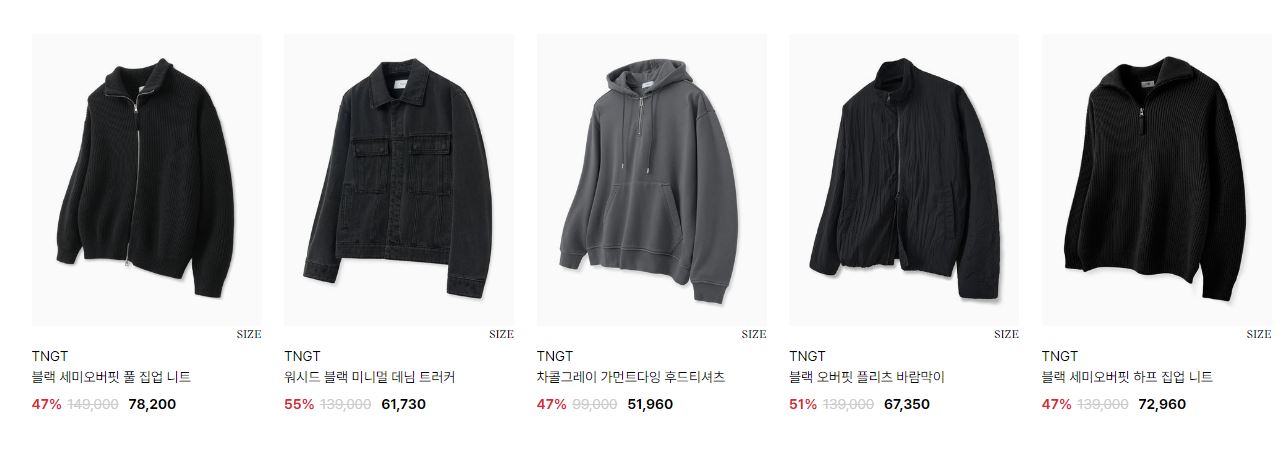The width and height of the screenshot is (1286, 466).
Task: Click product name 워시드 블랙 미니멀 데님 트러커
Action: pos(369,378)
